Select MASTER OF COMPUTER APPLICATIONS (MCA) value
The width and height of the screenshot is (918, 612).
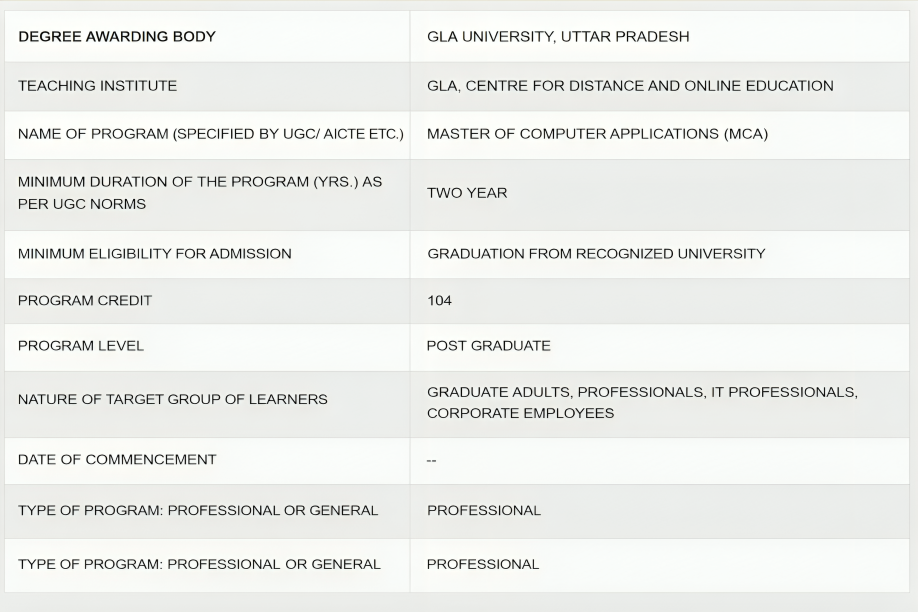(597, 134)
